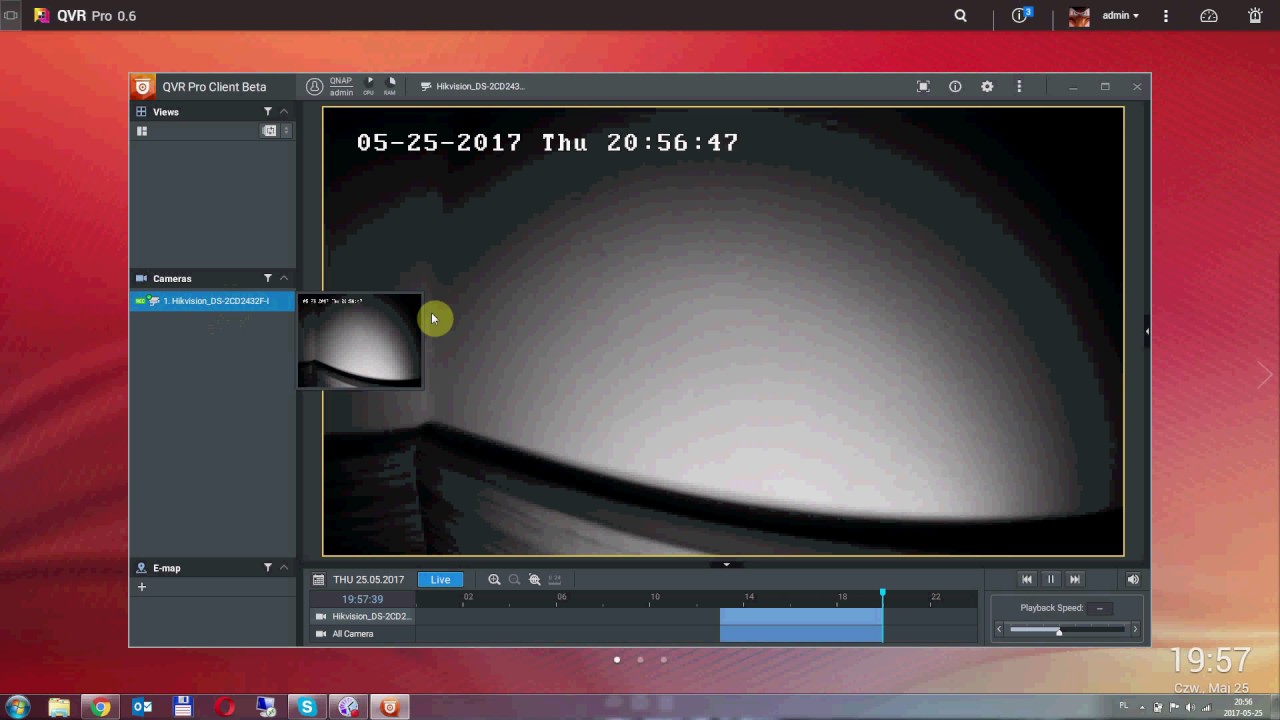
Task: Check the CPU usage indicator
Action: [369, 86]
